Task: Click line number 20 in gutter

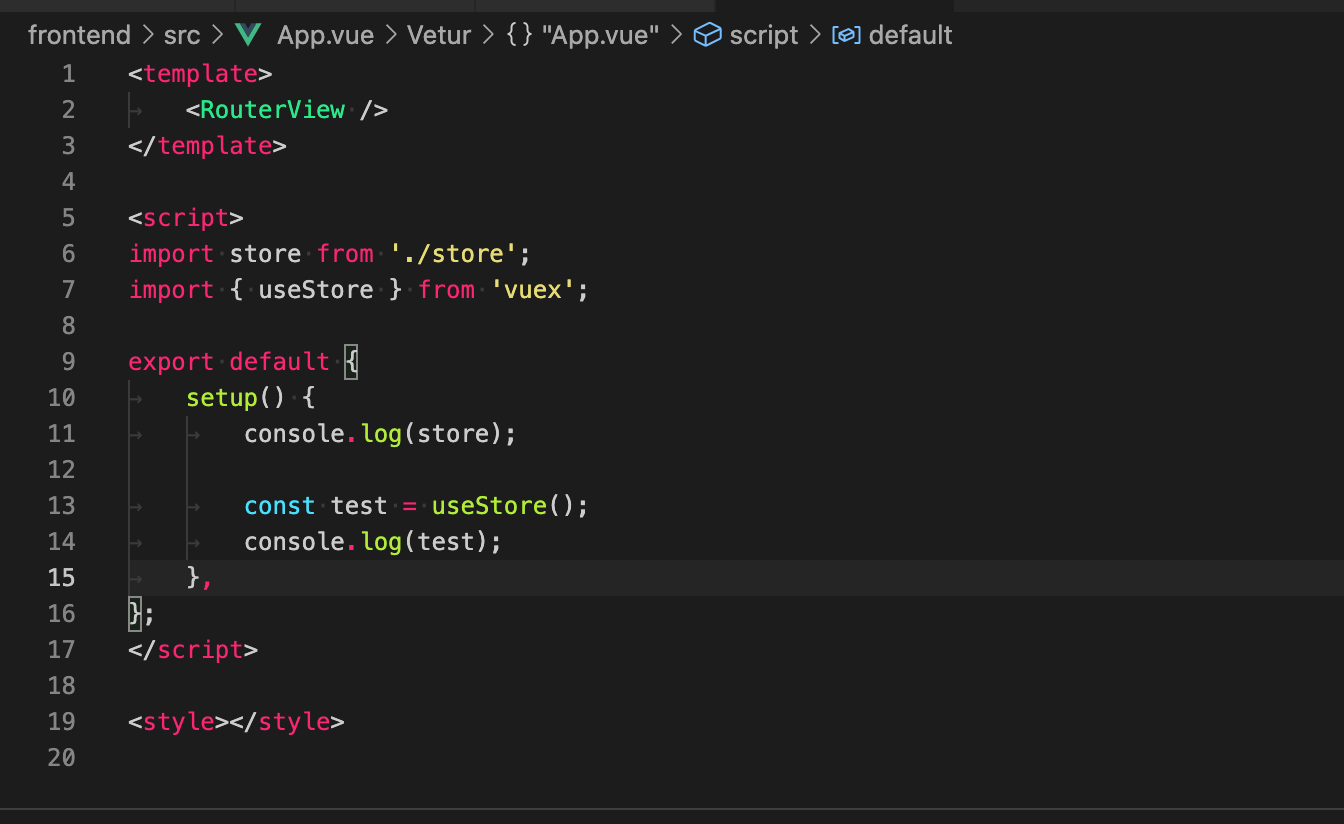Action: click(x=61, y=758)
